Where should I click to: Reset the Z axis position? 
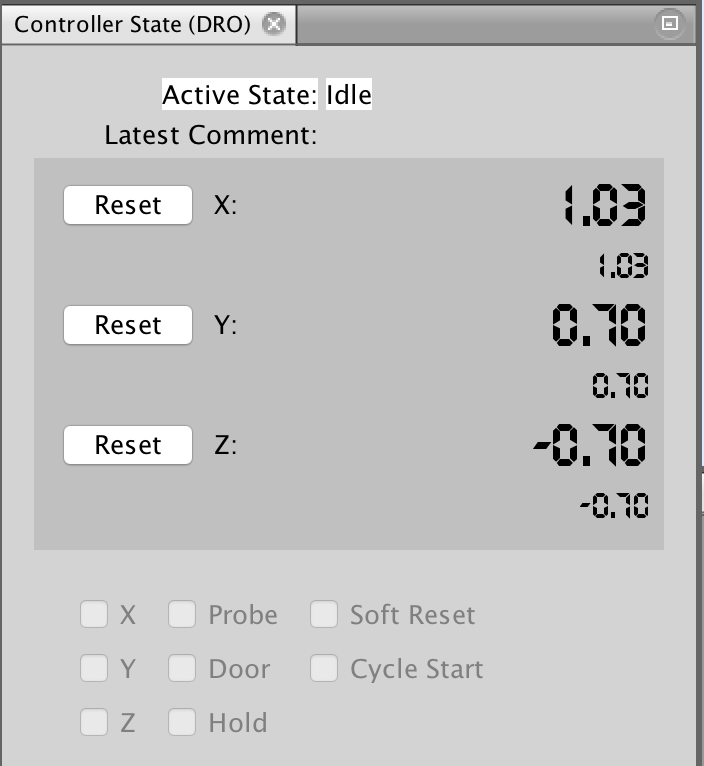[x=128, y=445]
